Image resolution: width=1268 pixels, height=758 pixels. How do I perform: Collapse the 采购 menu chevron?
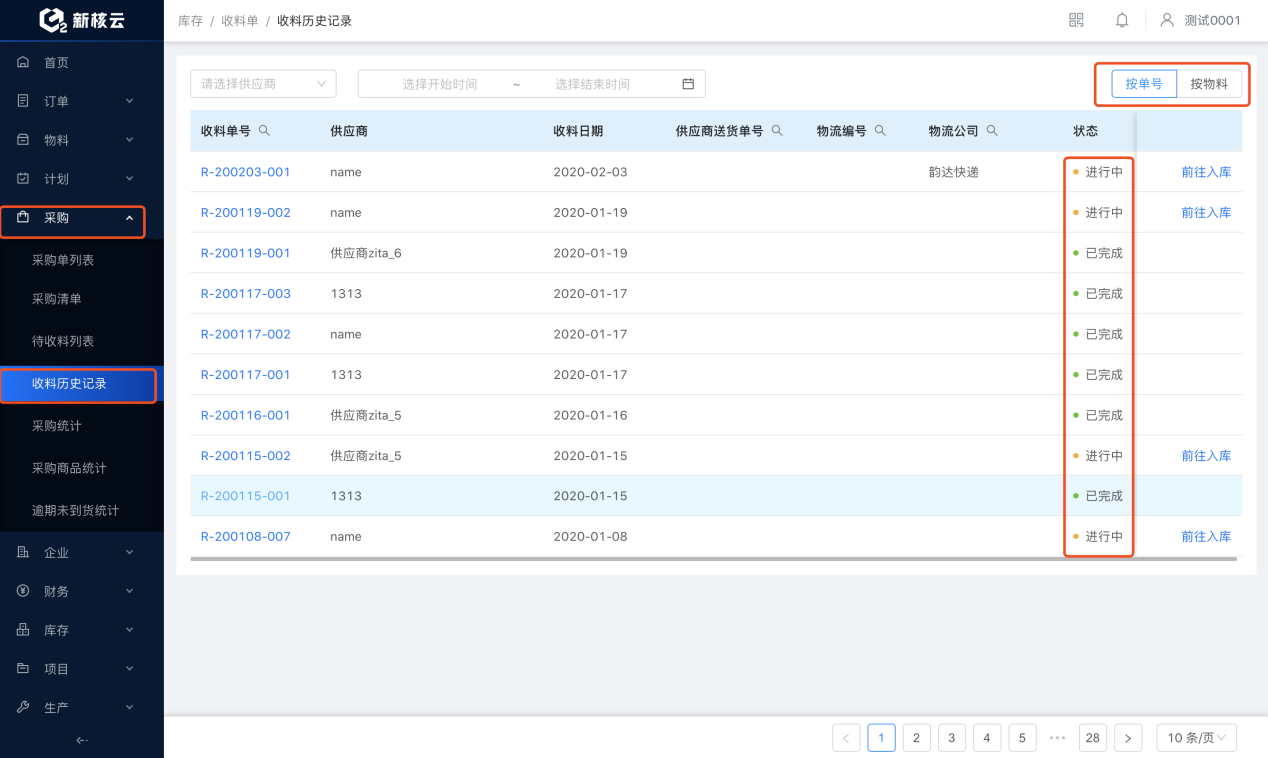click(x=129, y=217)
